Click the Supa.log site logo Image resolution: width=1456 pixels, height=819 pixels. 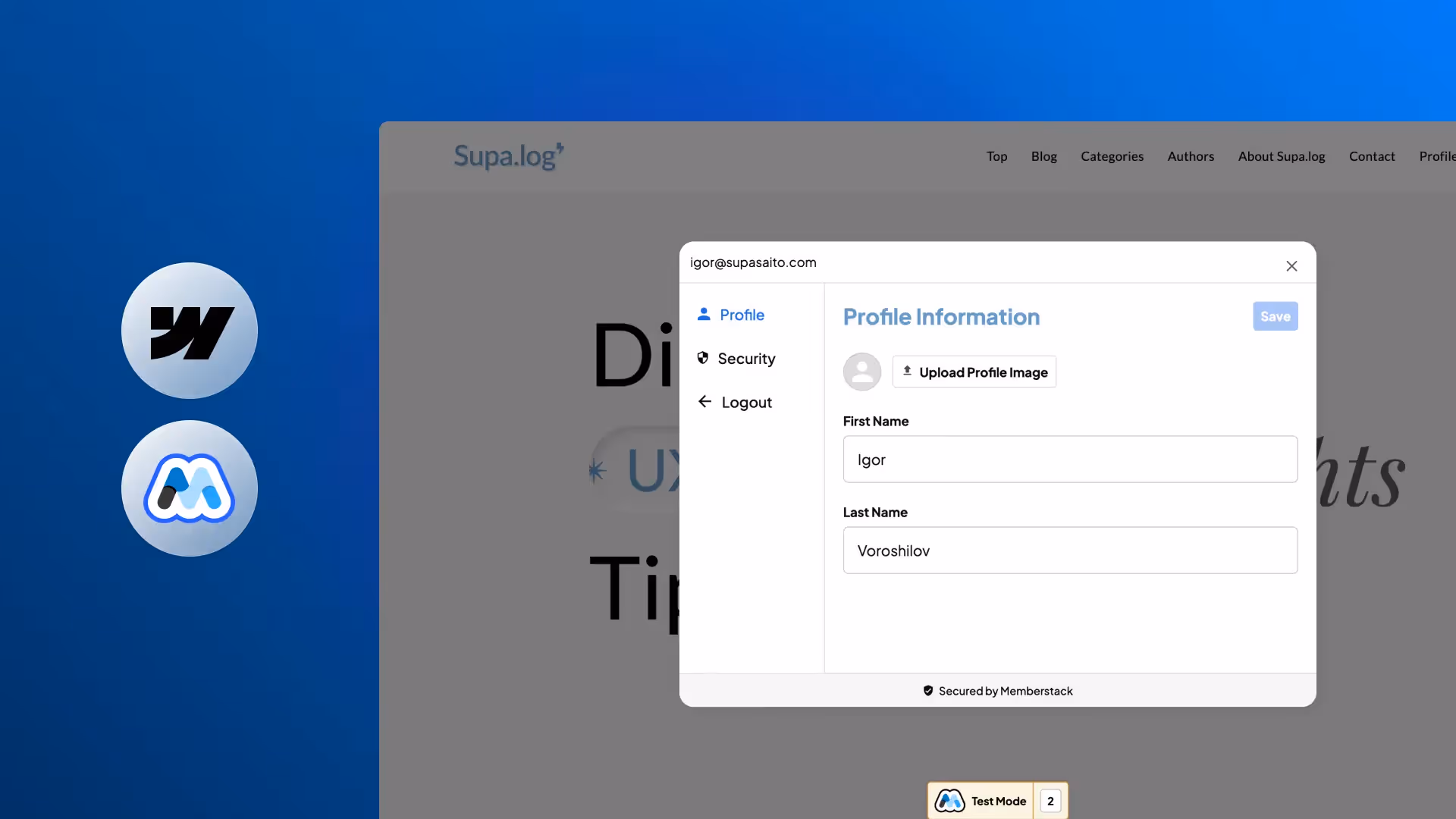(x=508, y=156)
